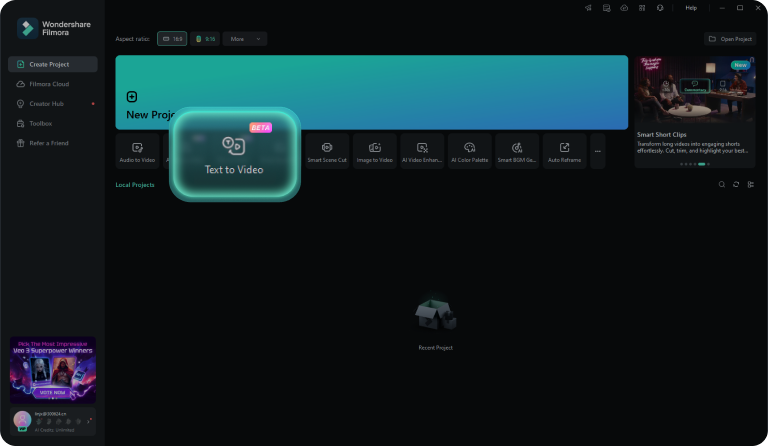
Task: Click the paper plane icon in title bar
Action: [x=588, y=8]
